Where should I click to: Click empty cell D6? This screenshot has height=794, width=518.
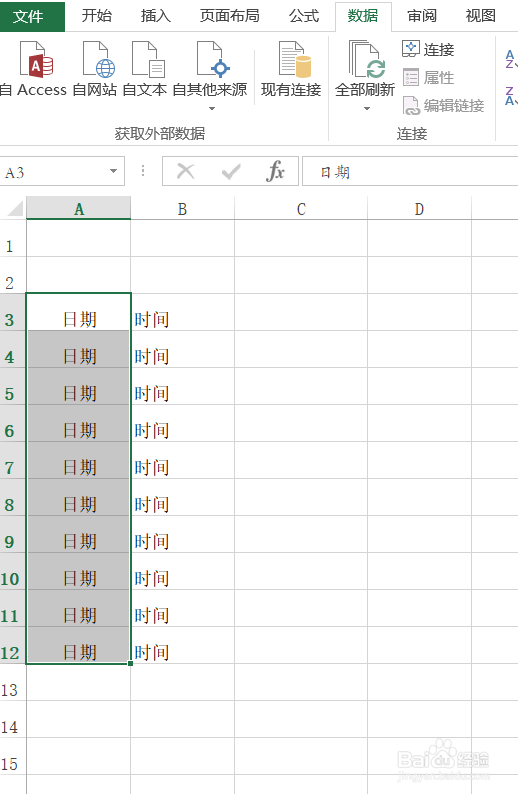tap(419, 423)
